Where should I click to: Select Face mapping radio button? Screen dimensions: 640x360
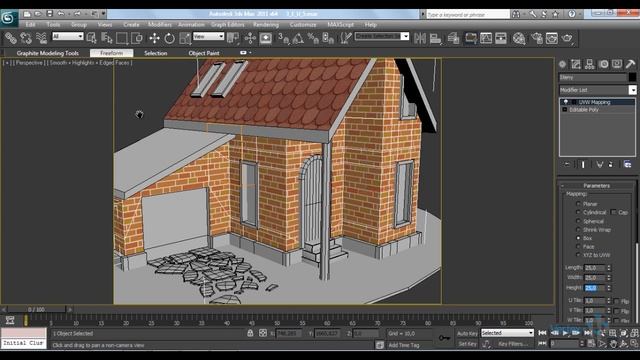(578, 246)
